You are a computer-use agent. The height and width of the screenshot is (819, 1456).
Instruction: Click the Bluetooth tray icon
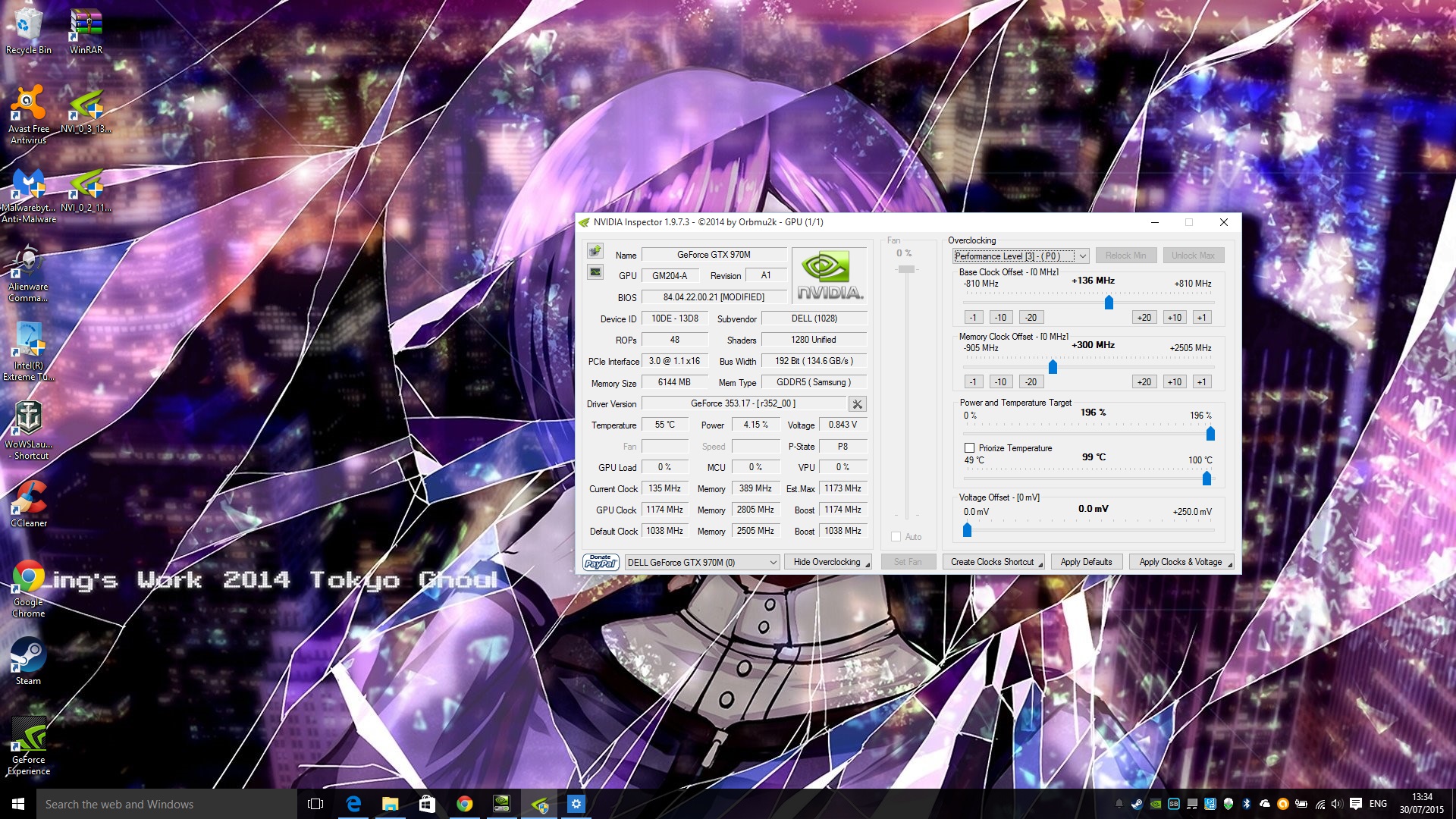tap(1246, 804)
